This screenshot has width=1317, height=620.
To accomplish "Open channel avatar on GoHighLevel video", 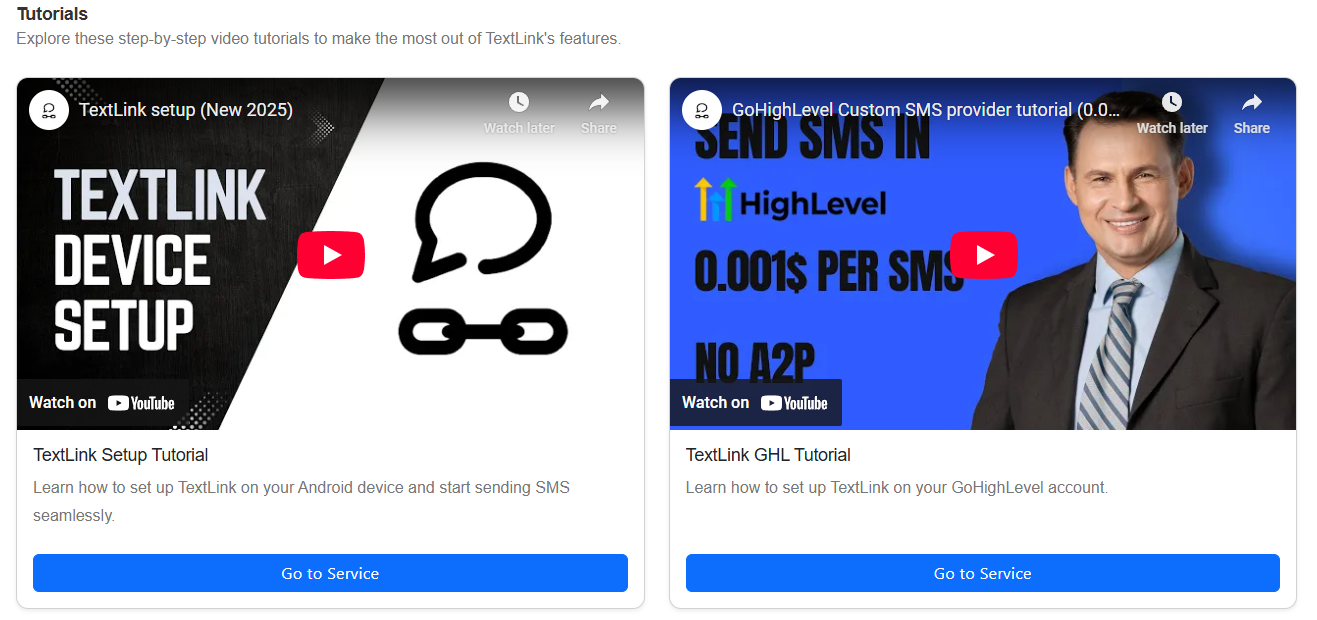I will tap(702, 110).
